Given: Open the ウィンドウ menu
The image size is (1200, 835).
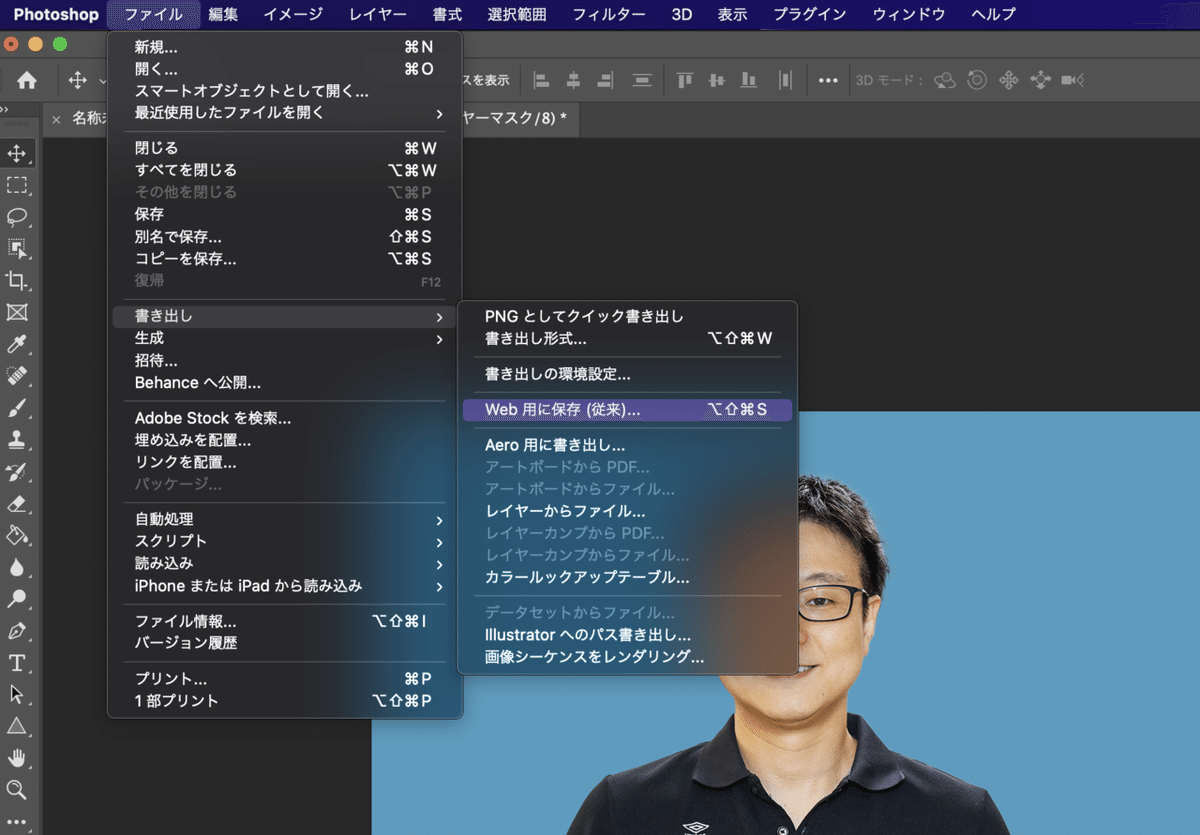Looking at the screenshot, I should pyautogui.click(x=908, y=14).
